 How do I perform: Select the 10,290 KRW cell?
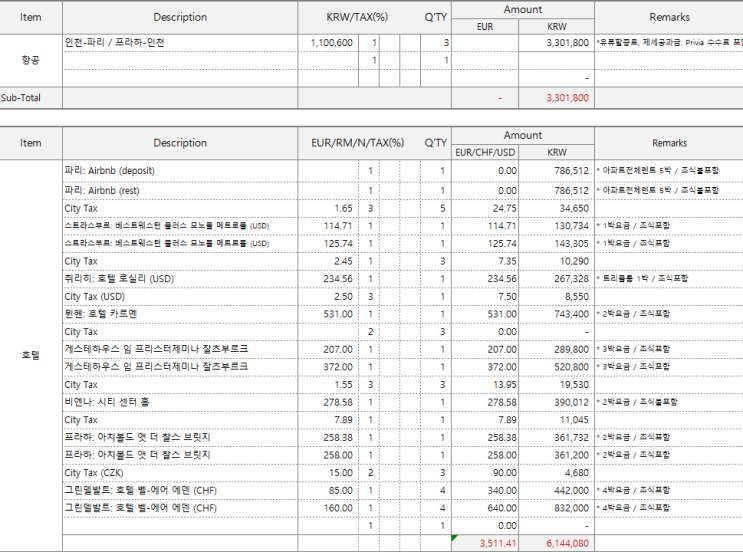(x=556, y=262)
